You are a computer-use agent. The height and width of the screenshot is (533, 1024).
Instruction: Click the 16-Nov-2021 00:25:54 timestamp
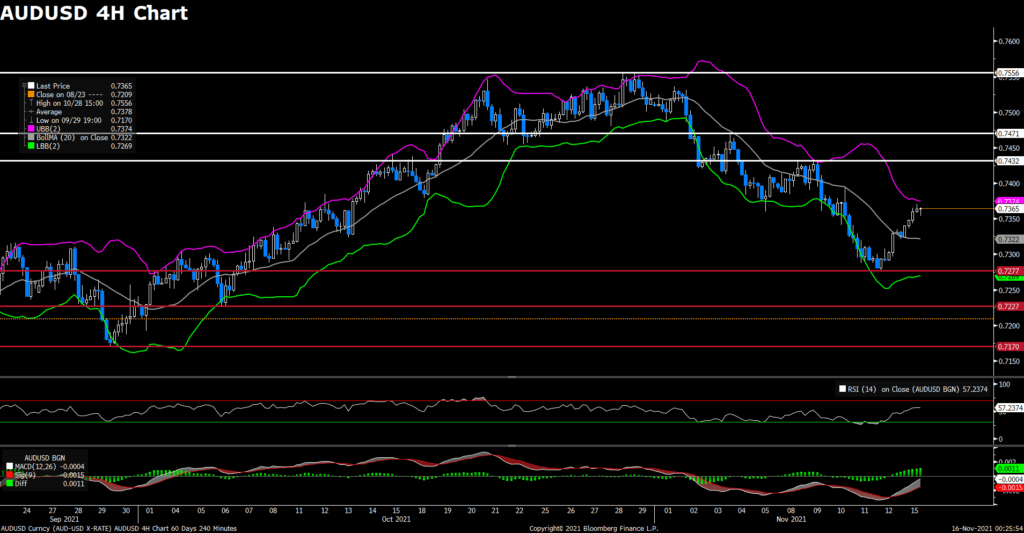click(x=987, y=528)
